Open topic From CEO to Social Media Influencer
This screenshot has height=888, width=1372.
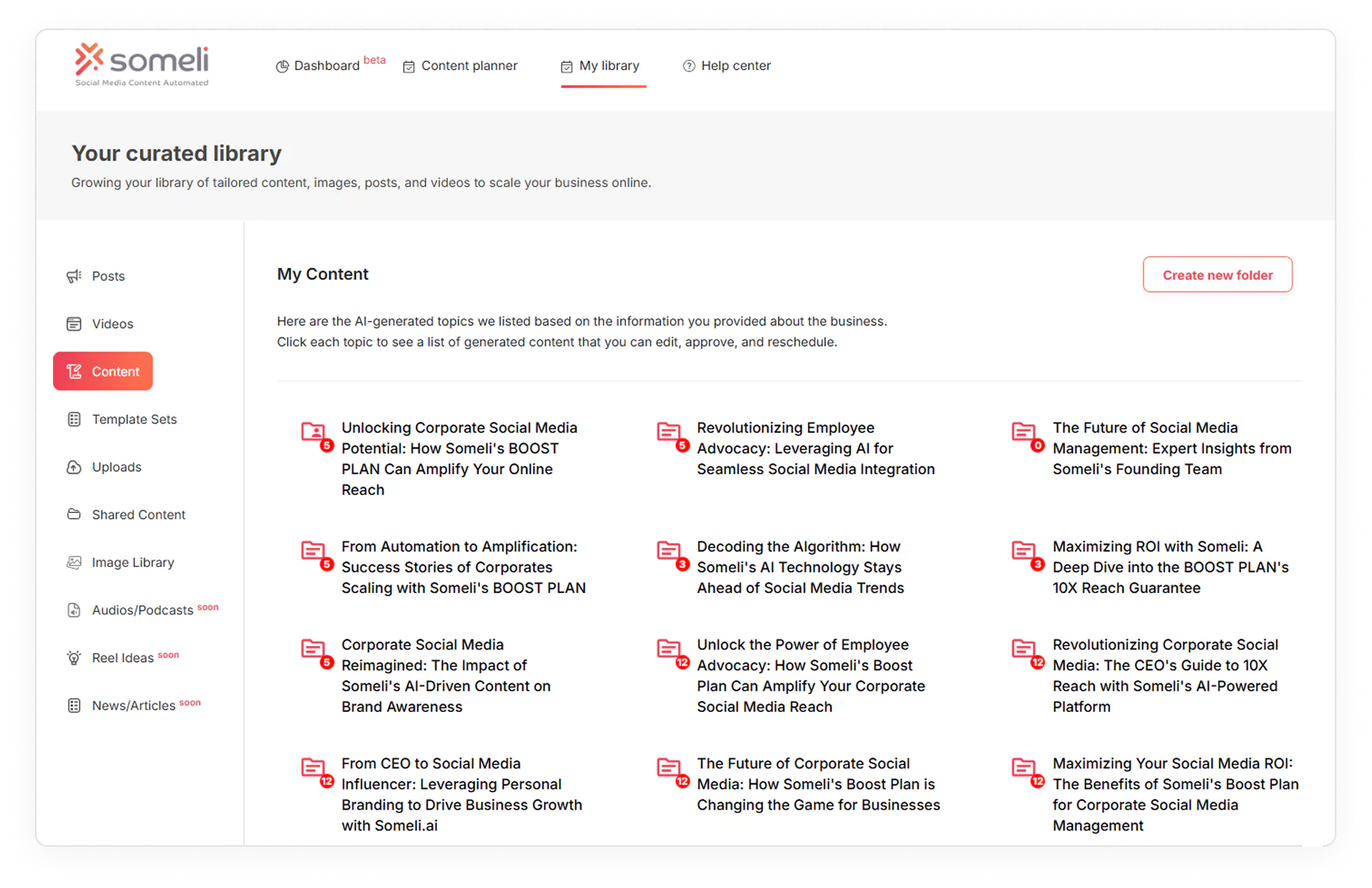tap(462, 794)
